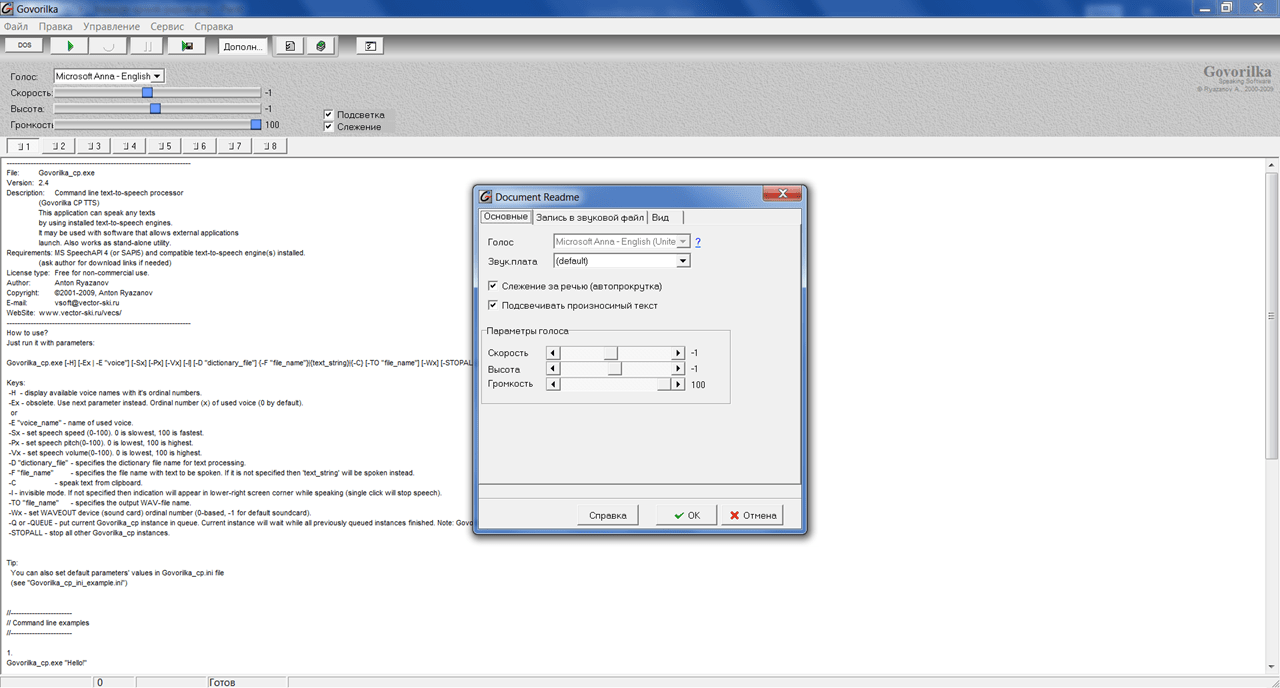This screenshot has width=1280, height=688.
Task: Select document tab number 5
Action: 165,146
